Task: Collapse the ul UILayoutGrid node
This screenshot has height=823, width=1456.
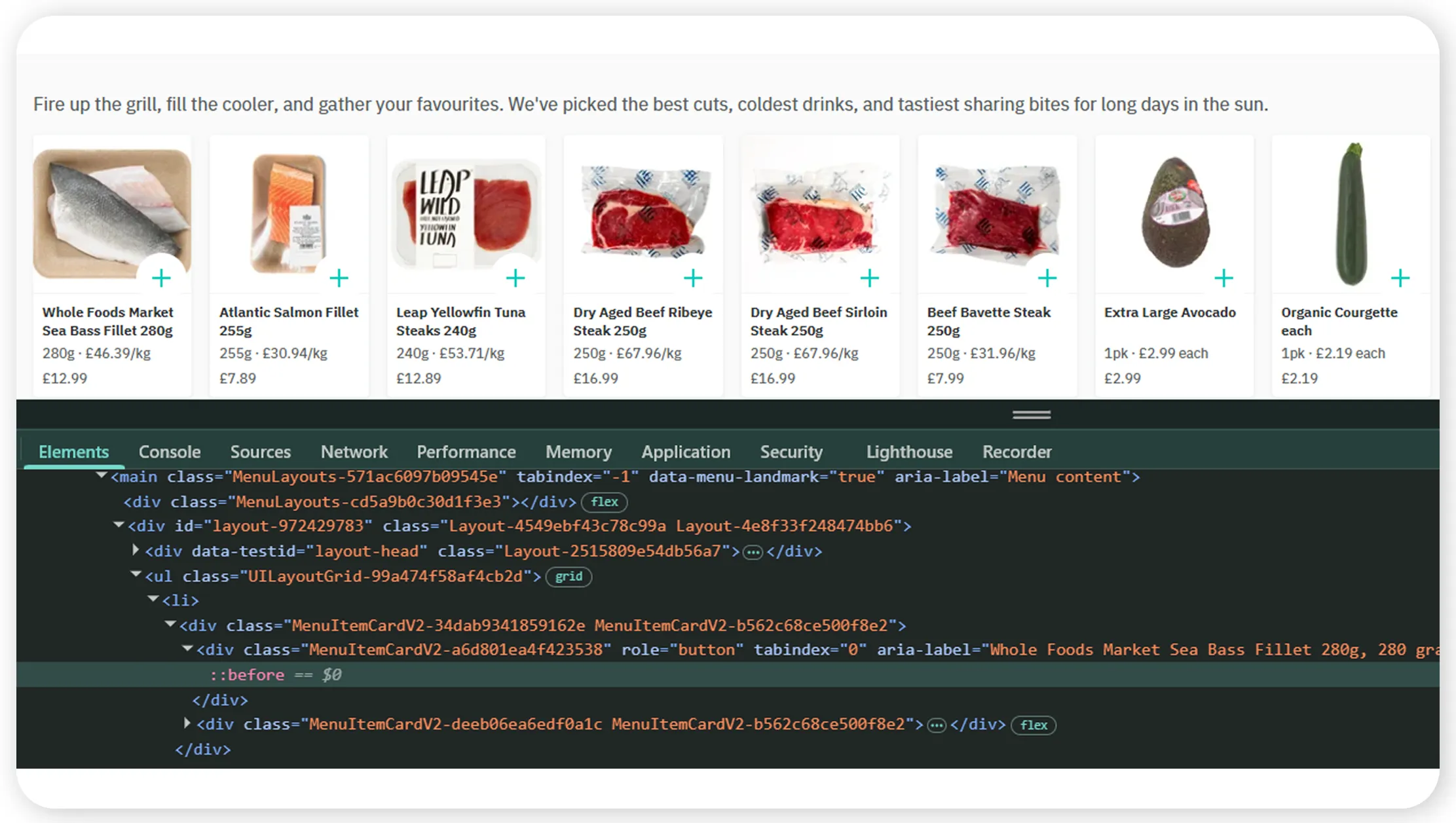Action: (x=136, y=574)
